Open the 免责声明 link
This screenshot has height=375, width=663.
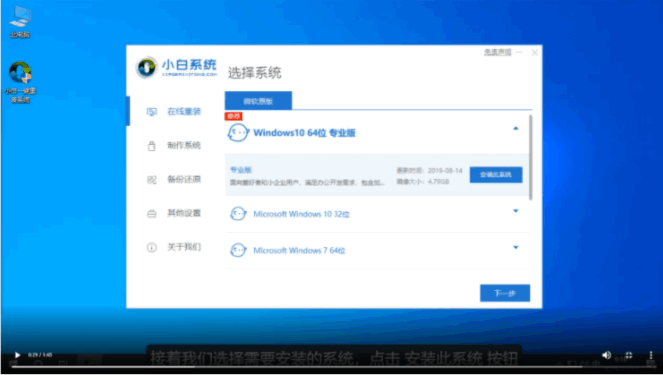point(497,52)
